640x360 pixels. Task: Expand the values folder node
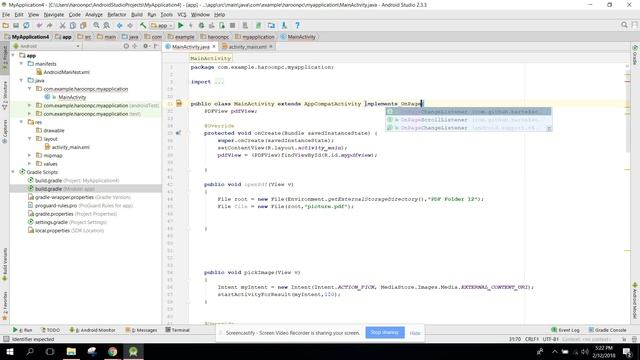(29, 164)
